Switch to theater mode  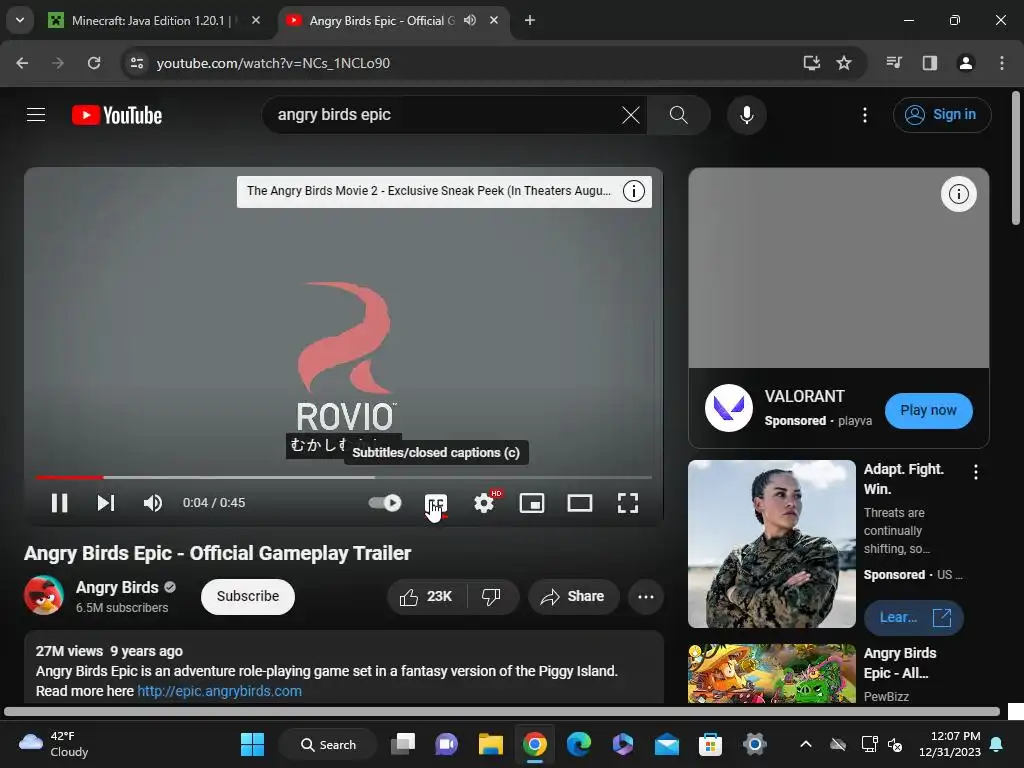click(x=580, y=503)
